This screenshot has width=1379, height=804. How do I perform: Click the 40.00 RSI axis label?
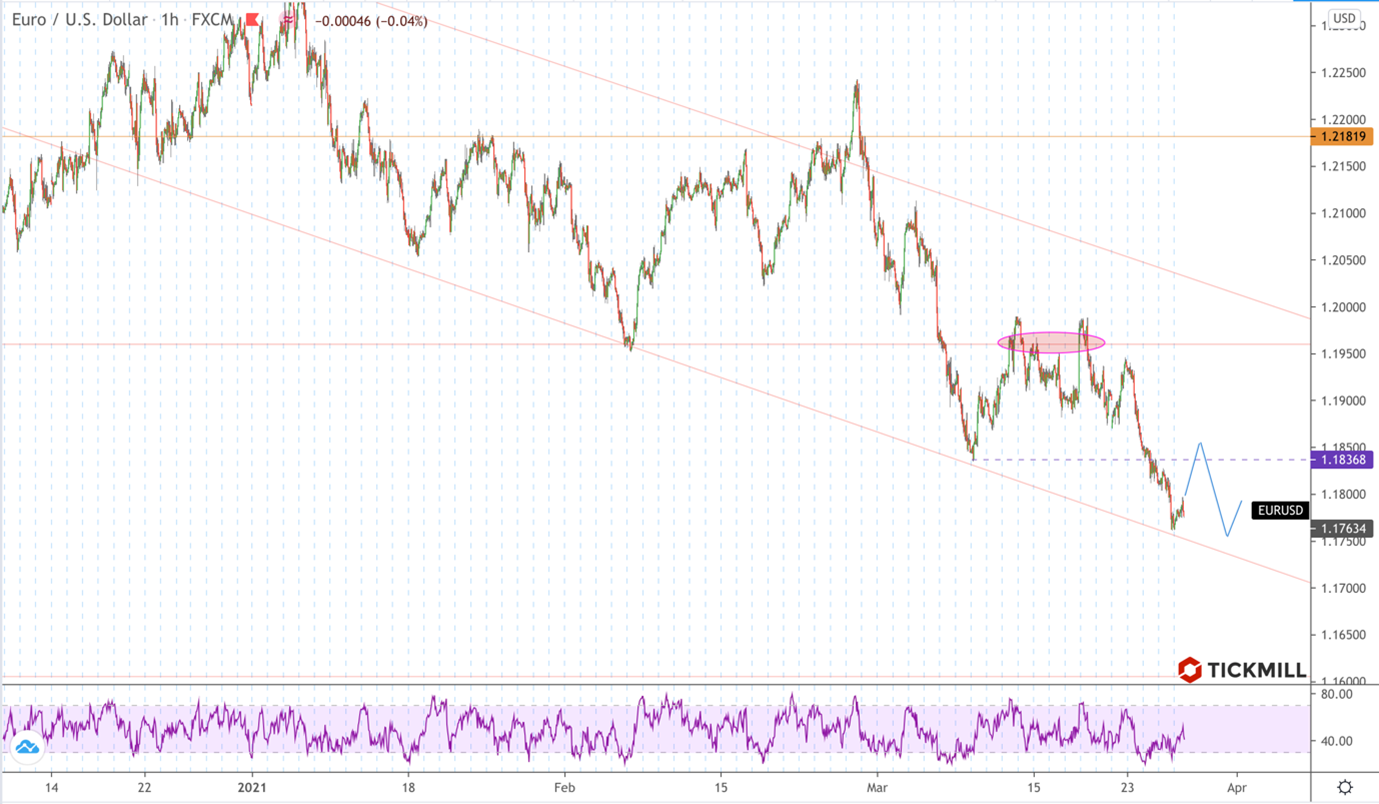1335,741
